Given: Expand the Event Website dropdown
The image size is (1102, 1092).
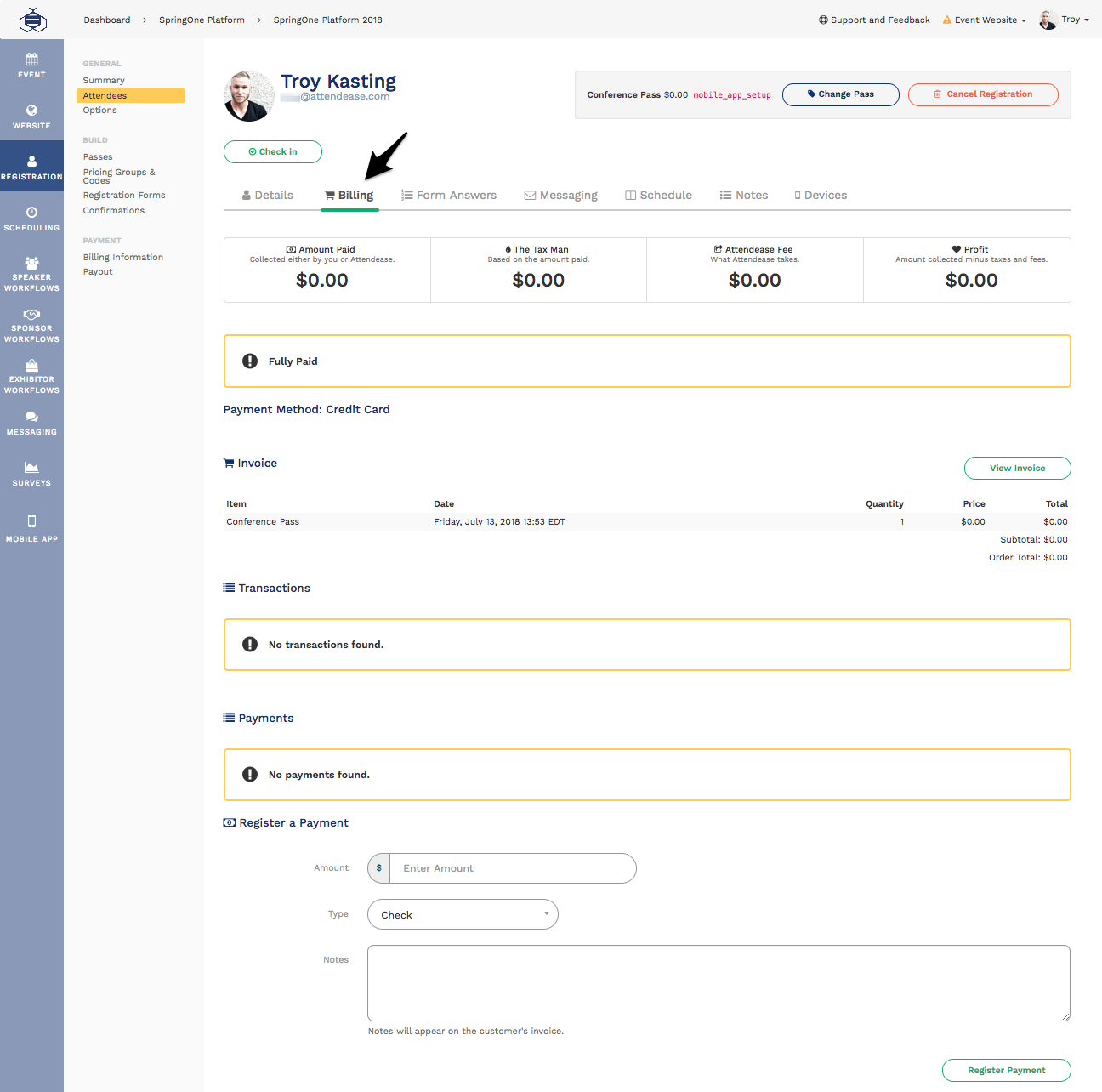Looking at the screenshot, I should [984, 19].
